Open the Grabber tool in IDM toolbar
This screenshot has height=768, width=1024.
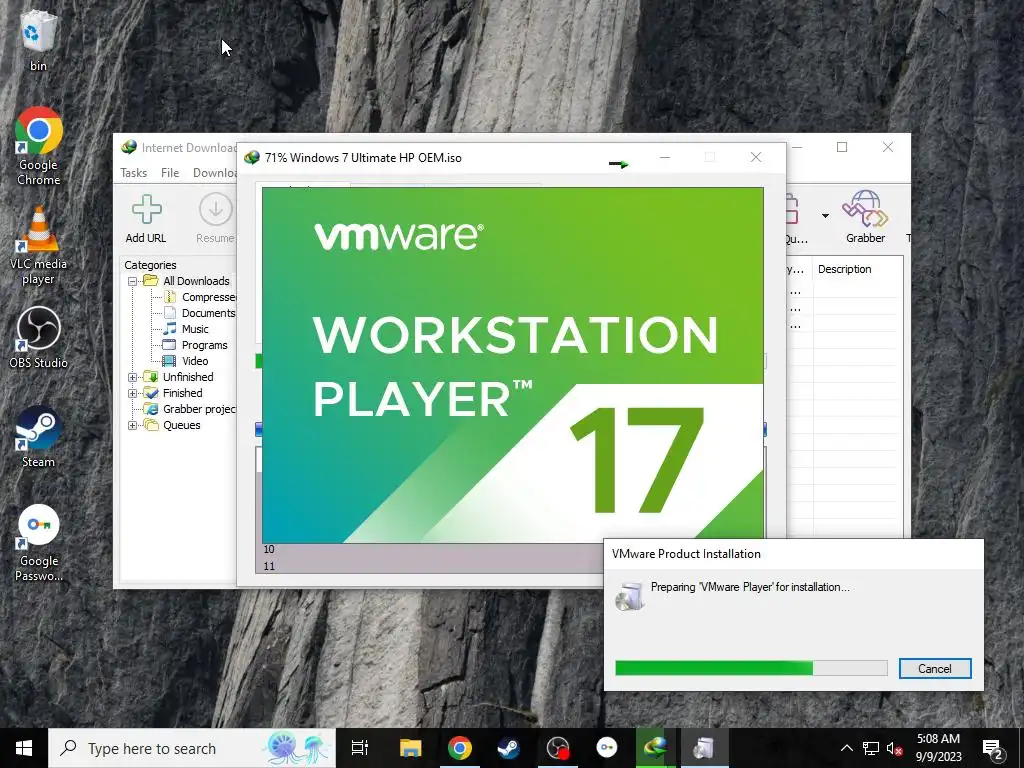click(865, 217)
